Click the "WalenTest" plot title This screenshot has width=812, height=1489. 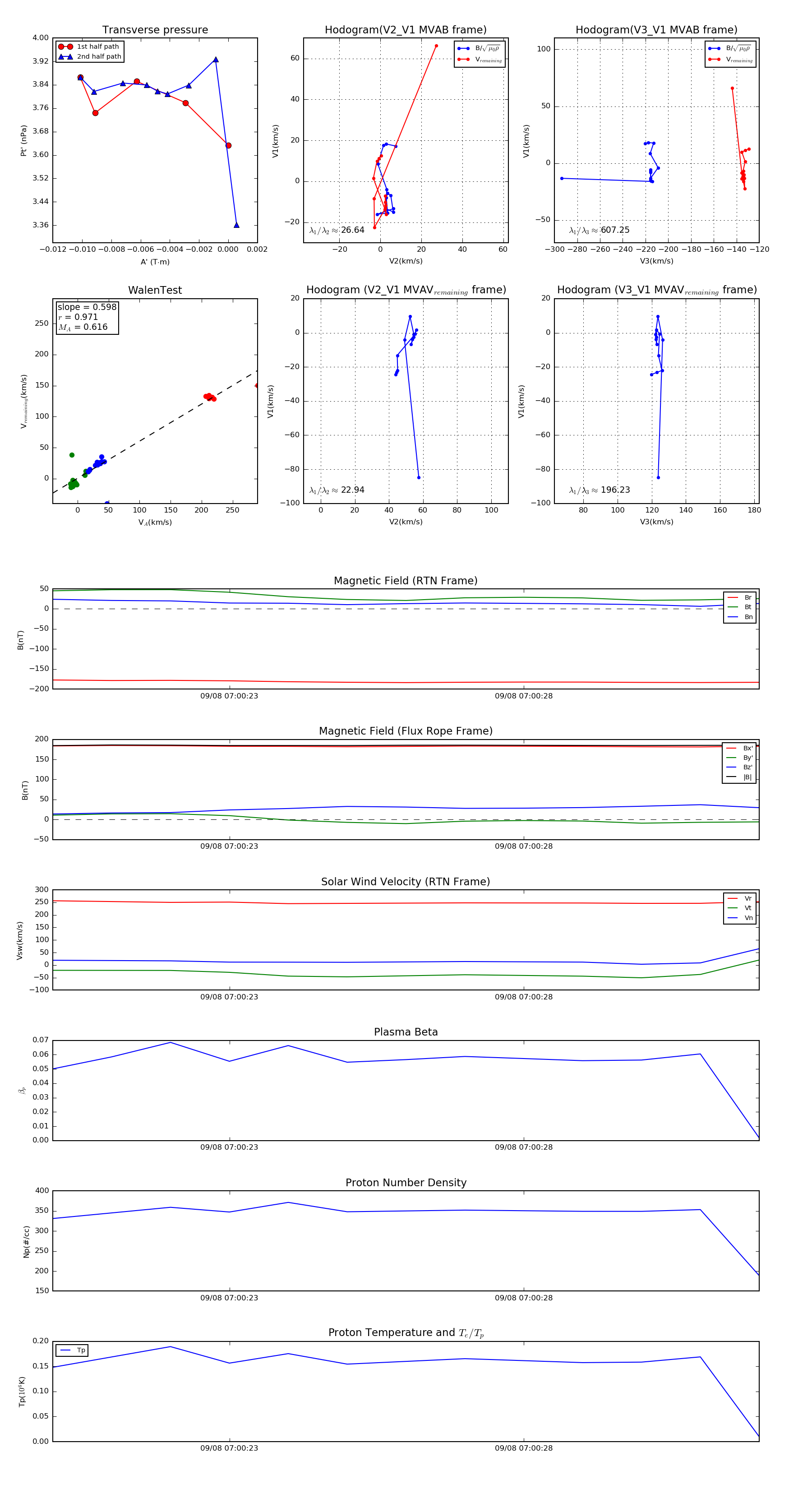(x=155, y=290)
